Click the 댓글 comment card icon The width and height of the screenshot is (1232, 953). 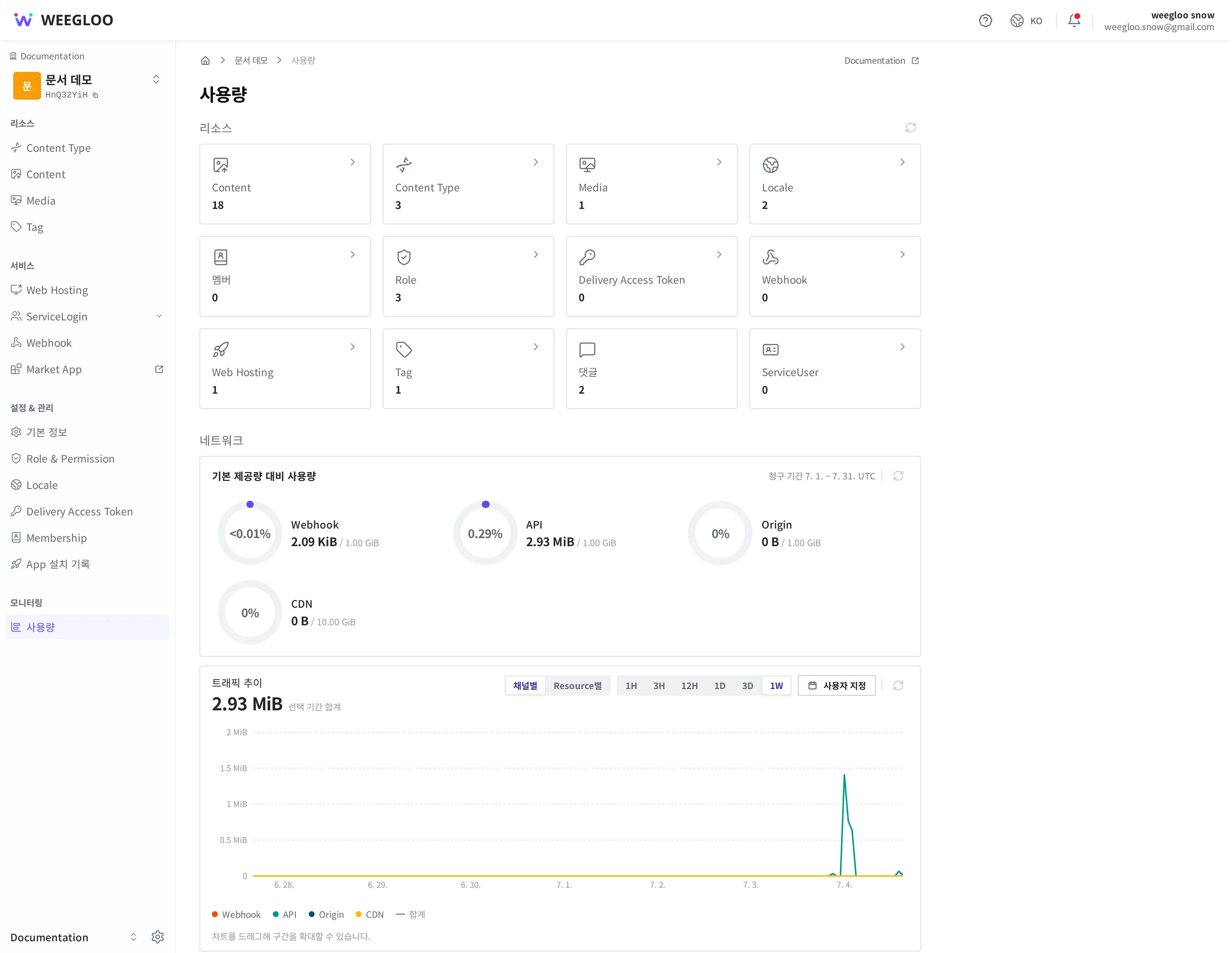pos(587,350)
